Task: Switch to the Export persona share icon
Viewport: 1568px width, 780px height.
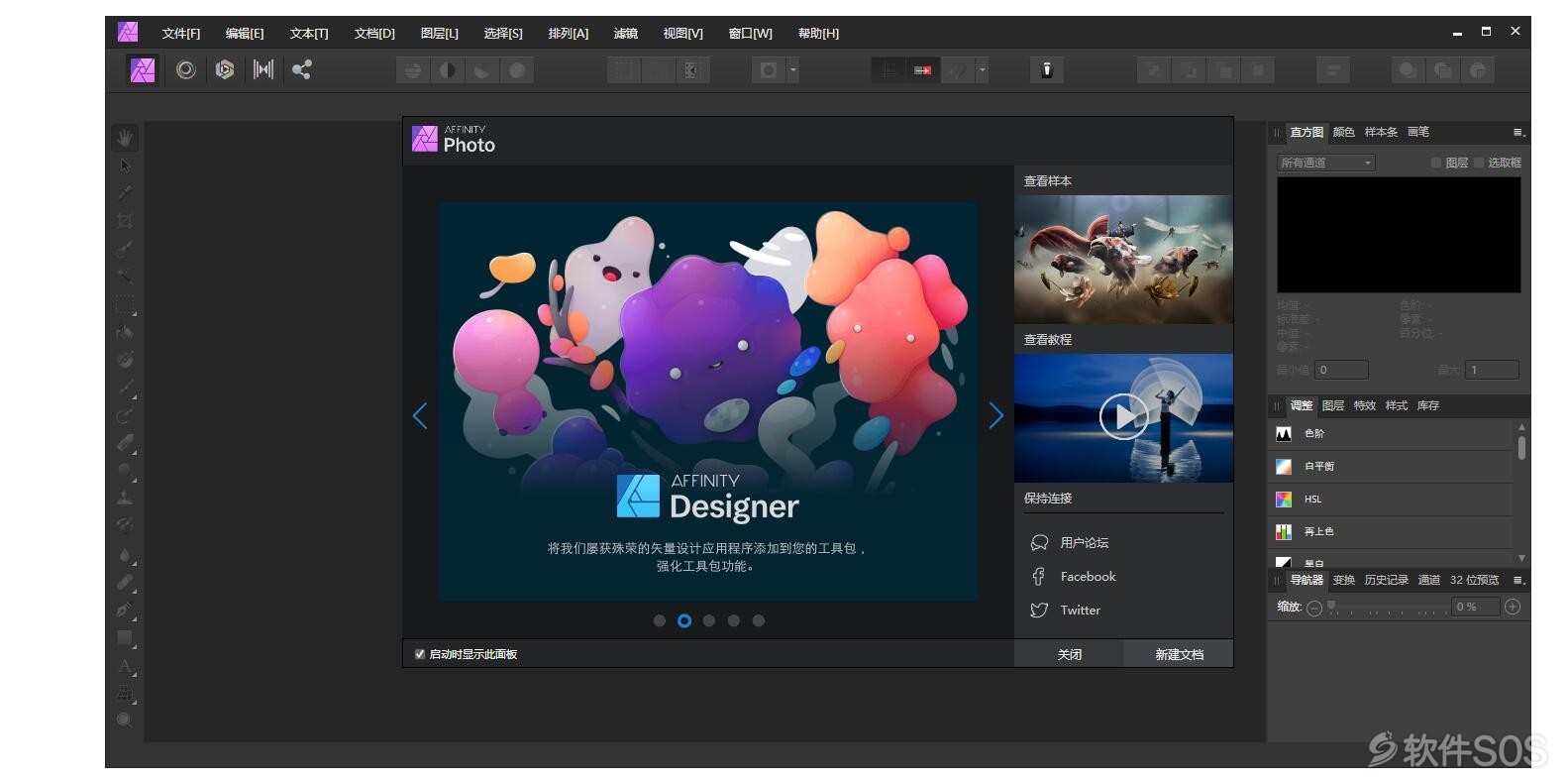Action: pos(302,70)
